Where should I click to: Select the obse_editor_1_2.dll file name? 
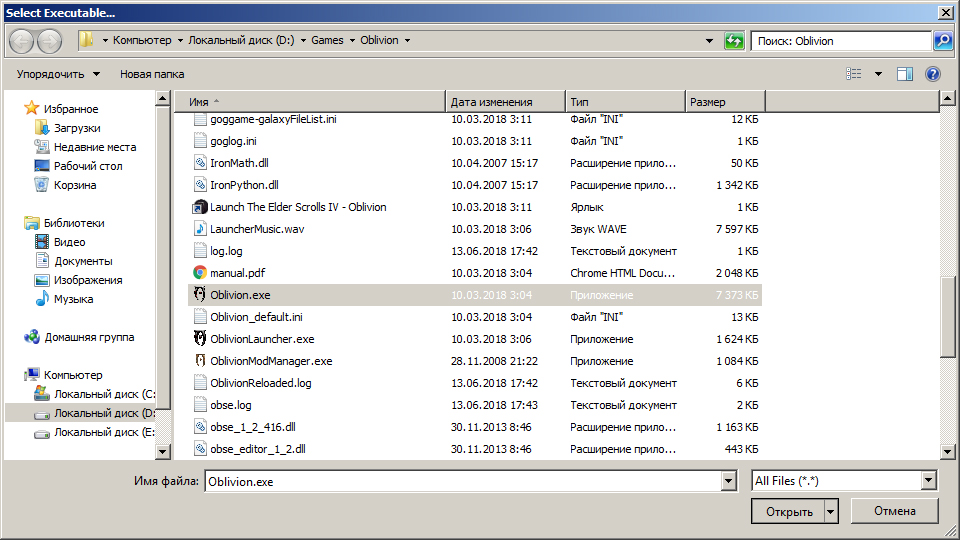[258, 449]
